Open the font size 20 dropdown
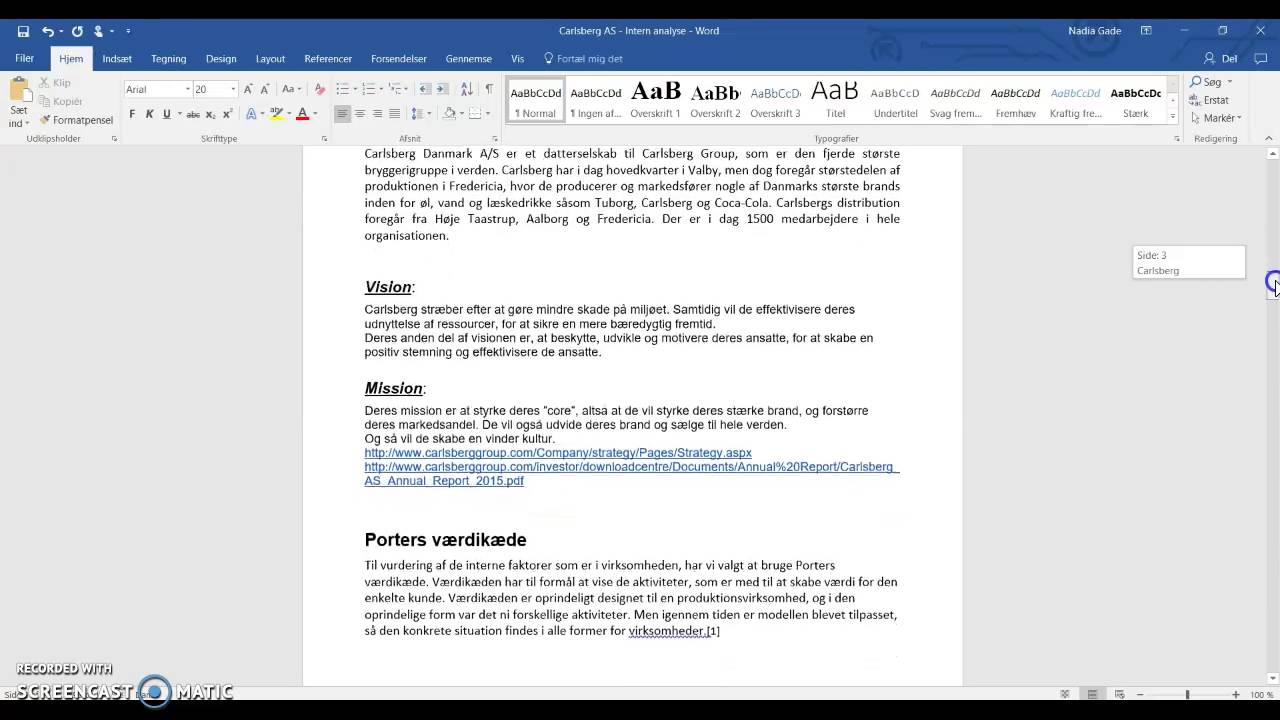This screenshot has height=720, width=1280. point(233,89)
